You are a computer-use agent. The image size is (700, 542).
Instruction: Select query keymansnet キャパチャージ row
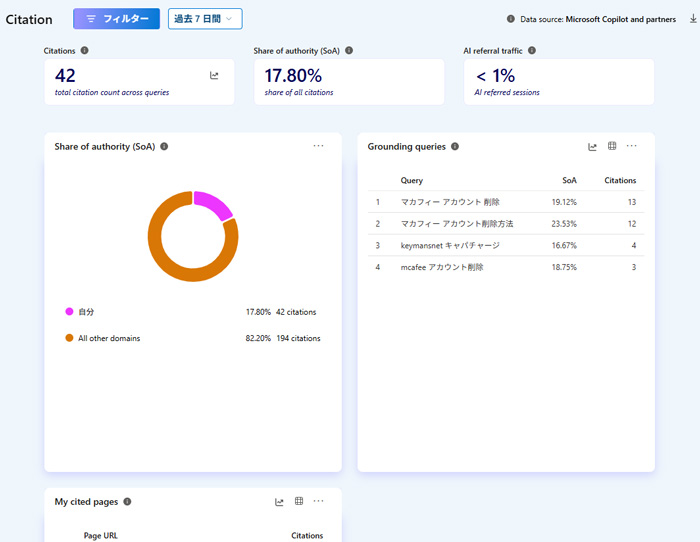point(506,245)
